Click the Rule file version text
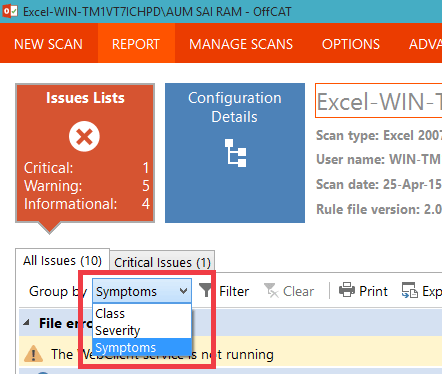The height and width of the screenshot is (374, 442). coord(379,209)
